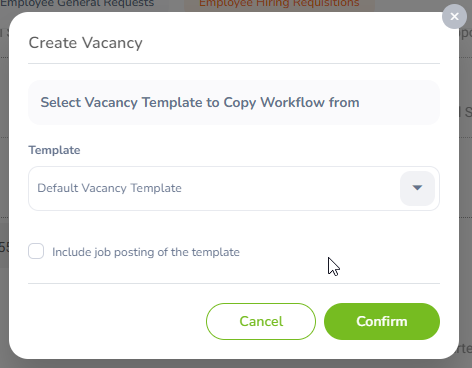Screen dimensions: 472x368
Task: Open the Default Vacancy Template combo box
Action: pyautogui.click(x=234, y=188)
